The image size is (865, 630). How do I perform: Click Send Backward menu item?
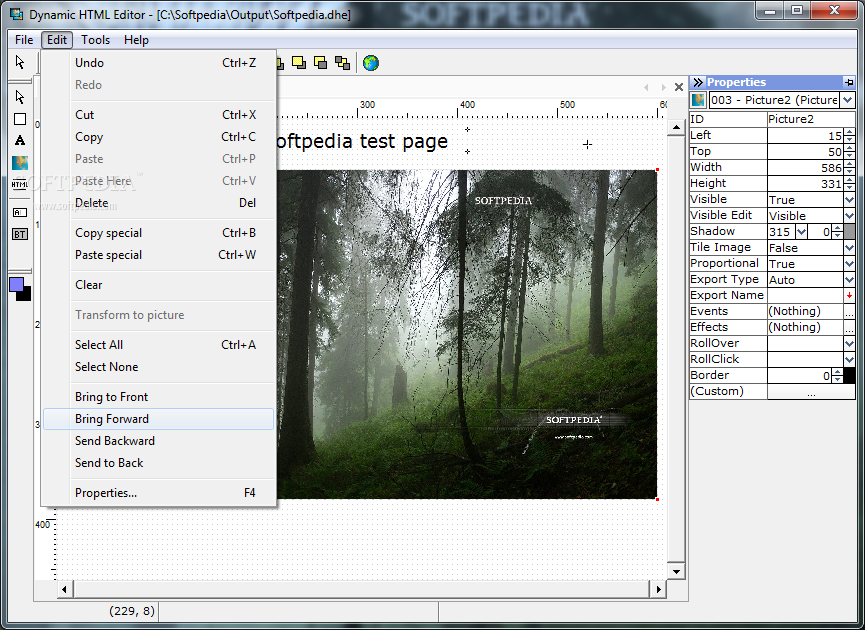click(158, 441)
